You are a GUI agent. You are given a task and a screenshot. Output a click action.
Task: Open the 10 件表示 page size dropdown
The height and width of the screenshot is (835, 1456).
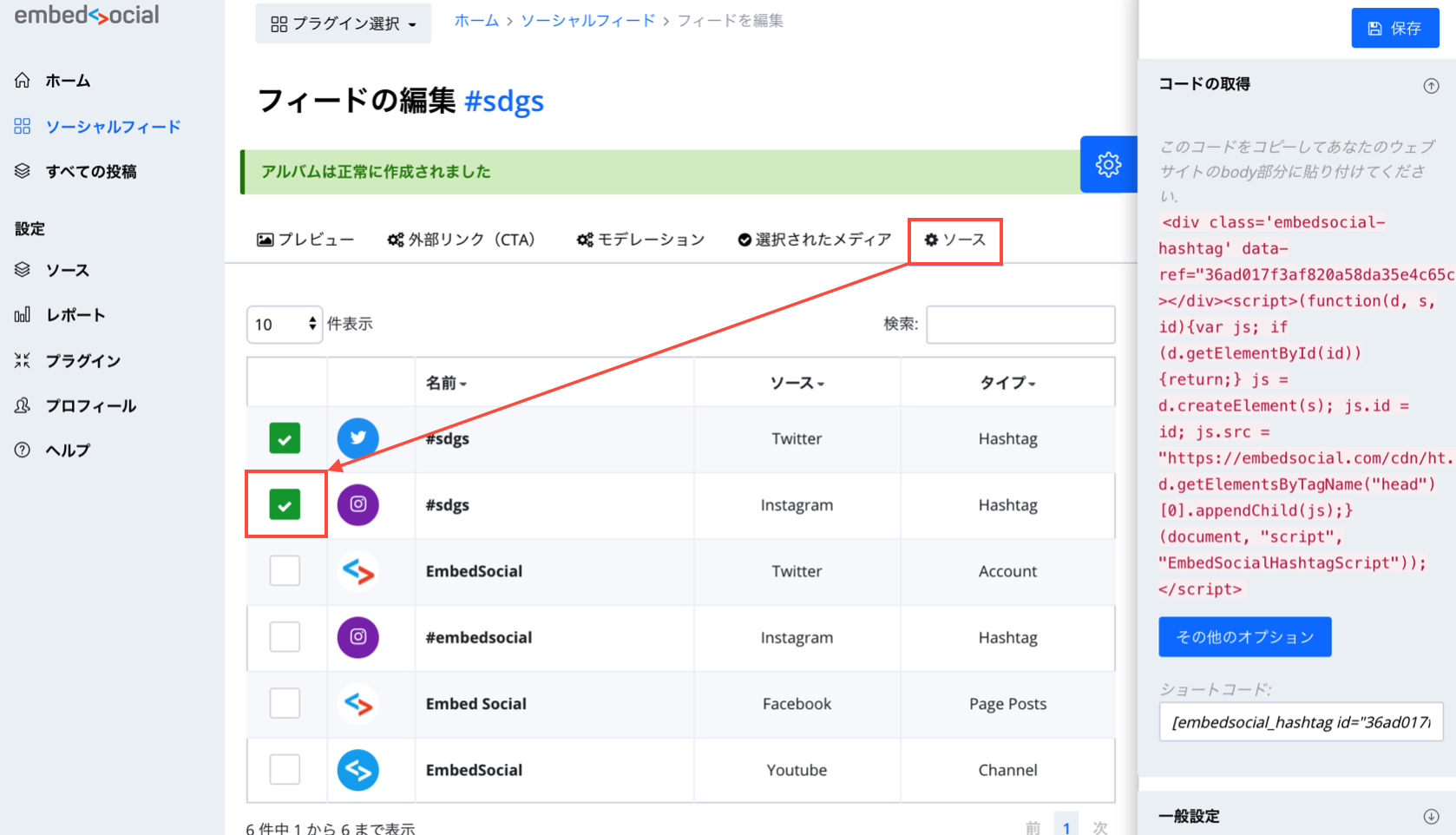point(285,324)
